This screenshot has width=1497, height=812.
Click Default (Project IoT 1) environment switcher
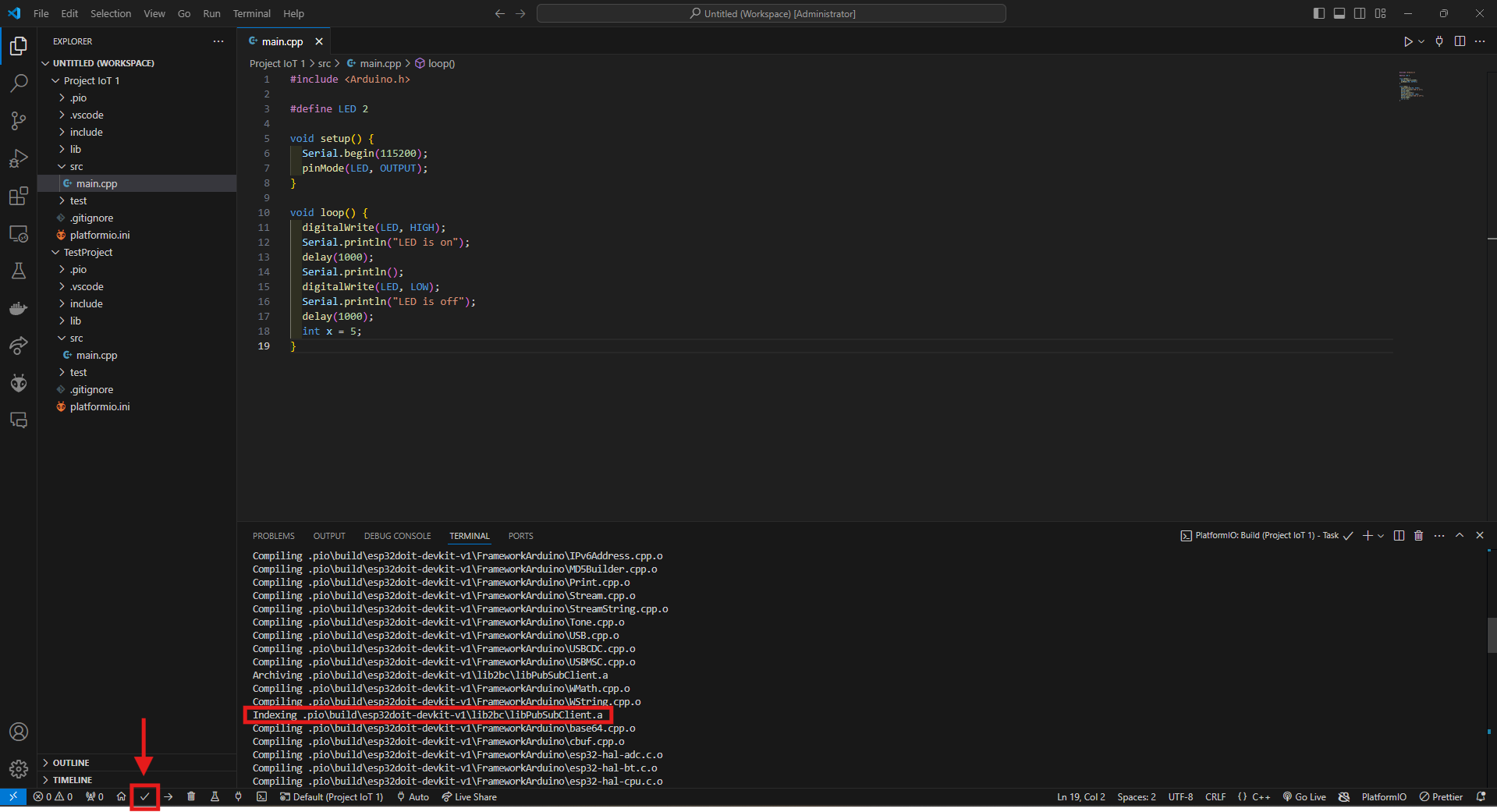pos(332,796)
